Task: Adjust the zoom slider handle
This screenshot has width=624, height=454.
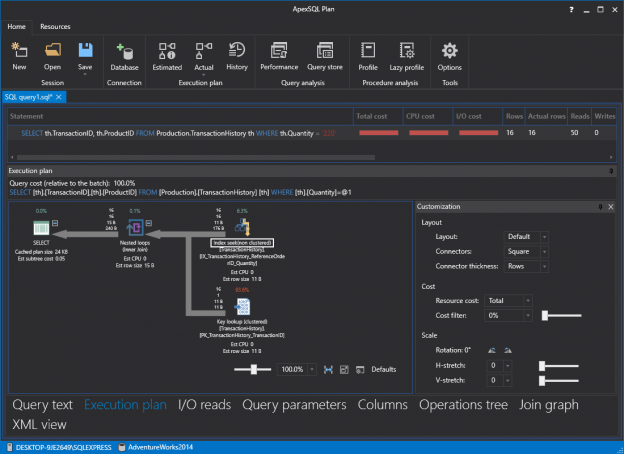Action: pyautogui.click(x=254, y=370)
